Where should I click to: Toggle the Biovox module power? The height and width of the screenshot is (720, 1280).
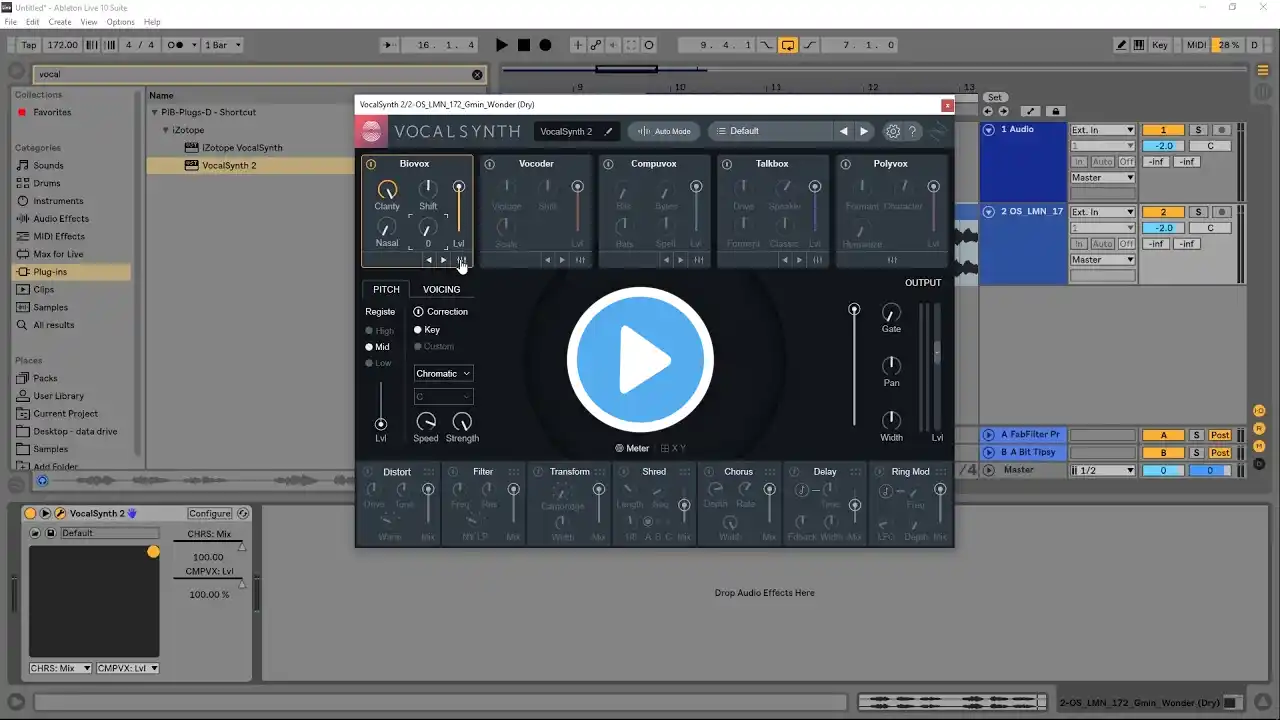(x=371, y=164)
